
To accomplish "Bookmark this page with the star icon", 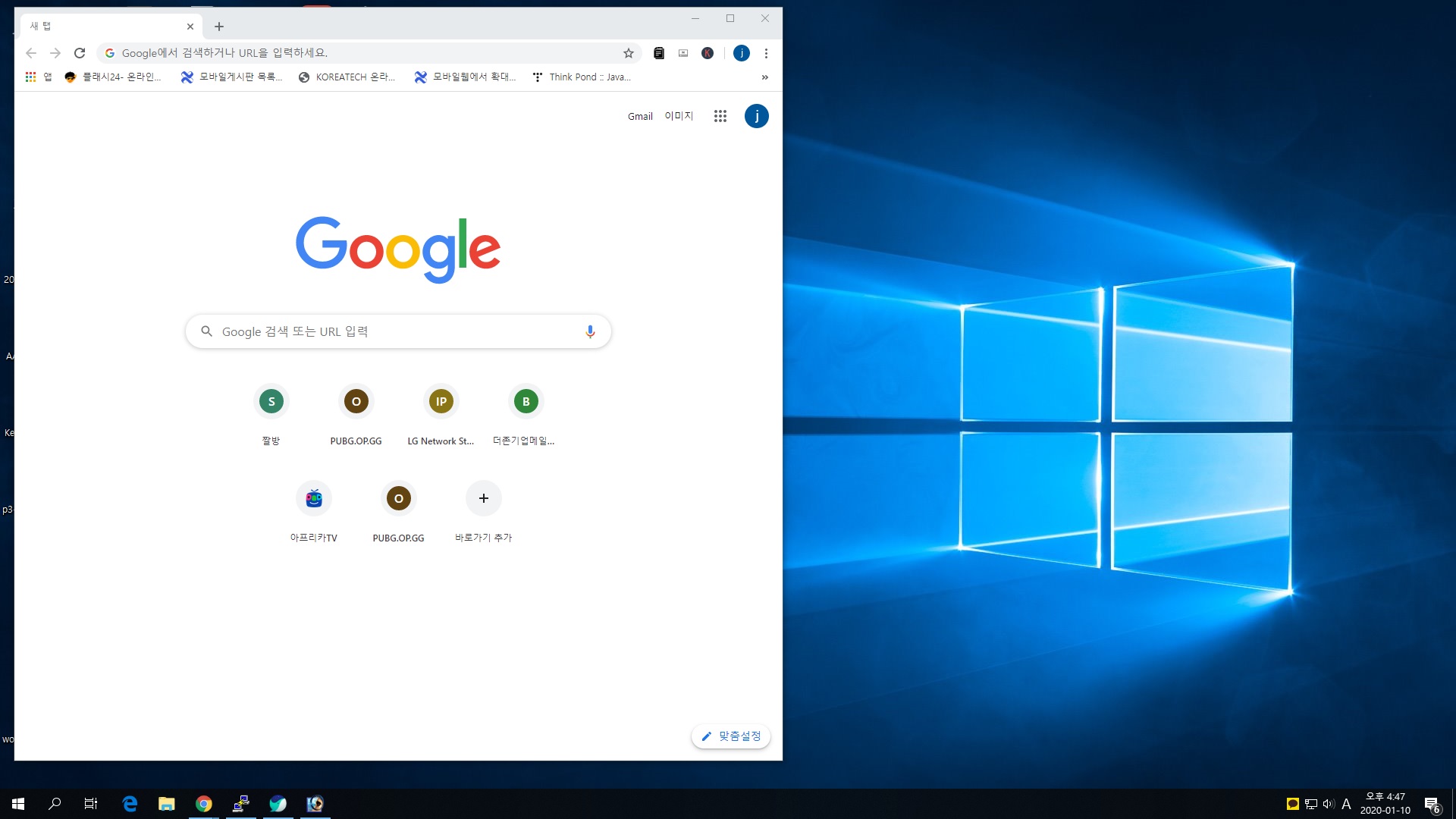I will point(628,53).
